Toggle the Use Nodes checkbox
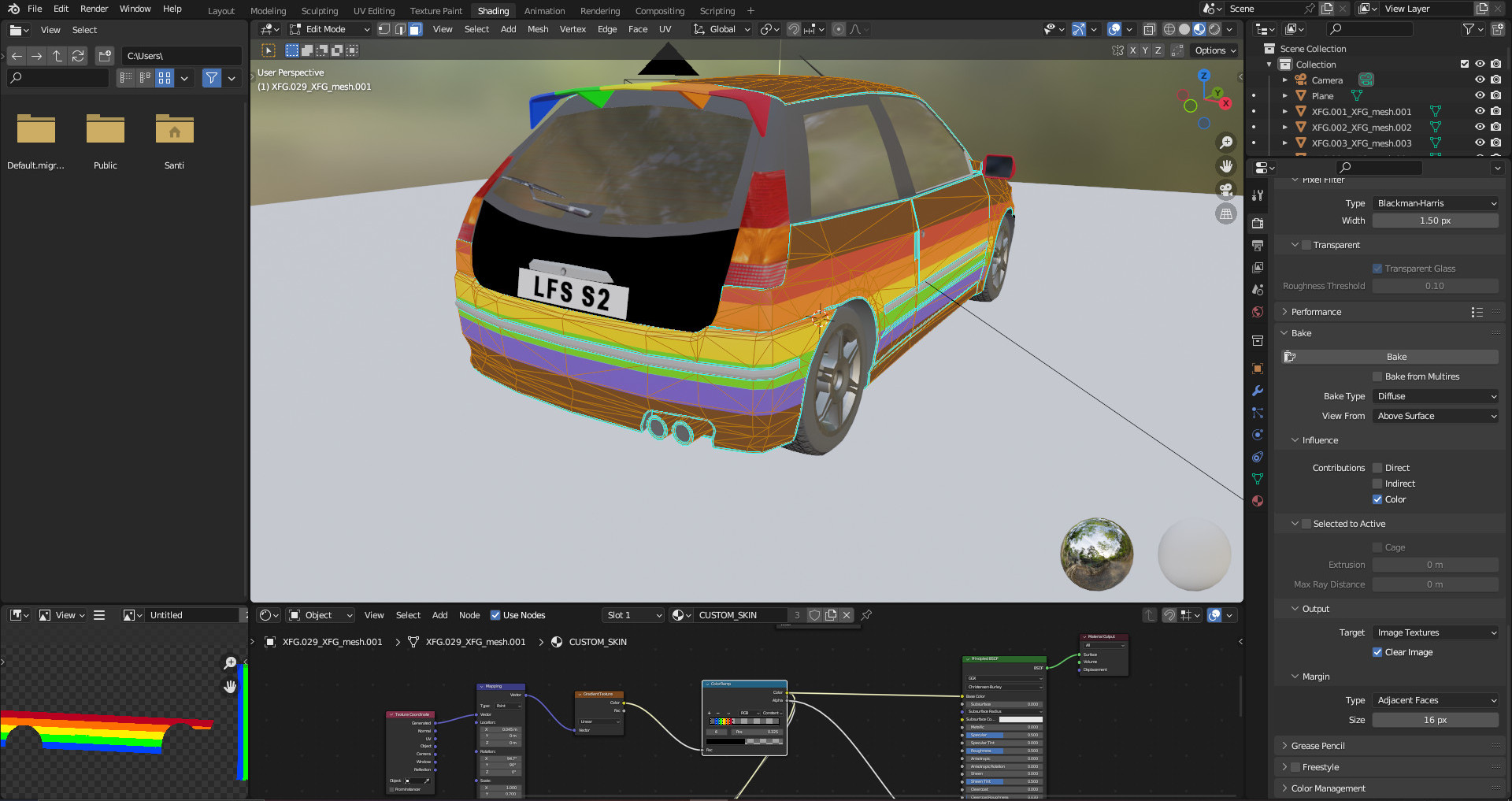The height and width of the screenshot is (801, 1512). pos(495,615)
